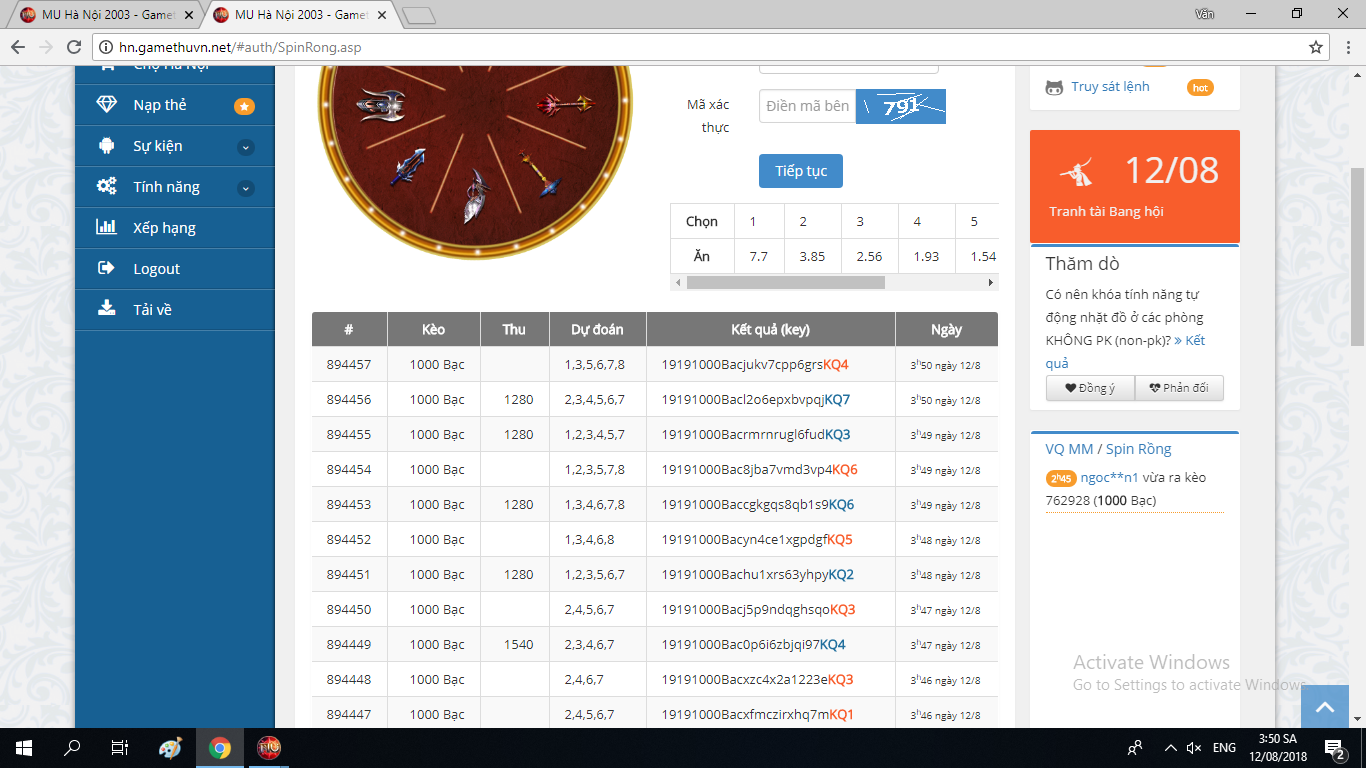Click the KQ7 result in row 894456

(837, 400)
